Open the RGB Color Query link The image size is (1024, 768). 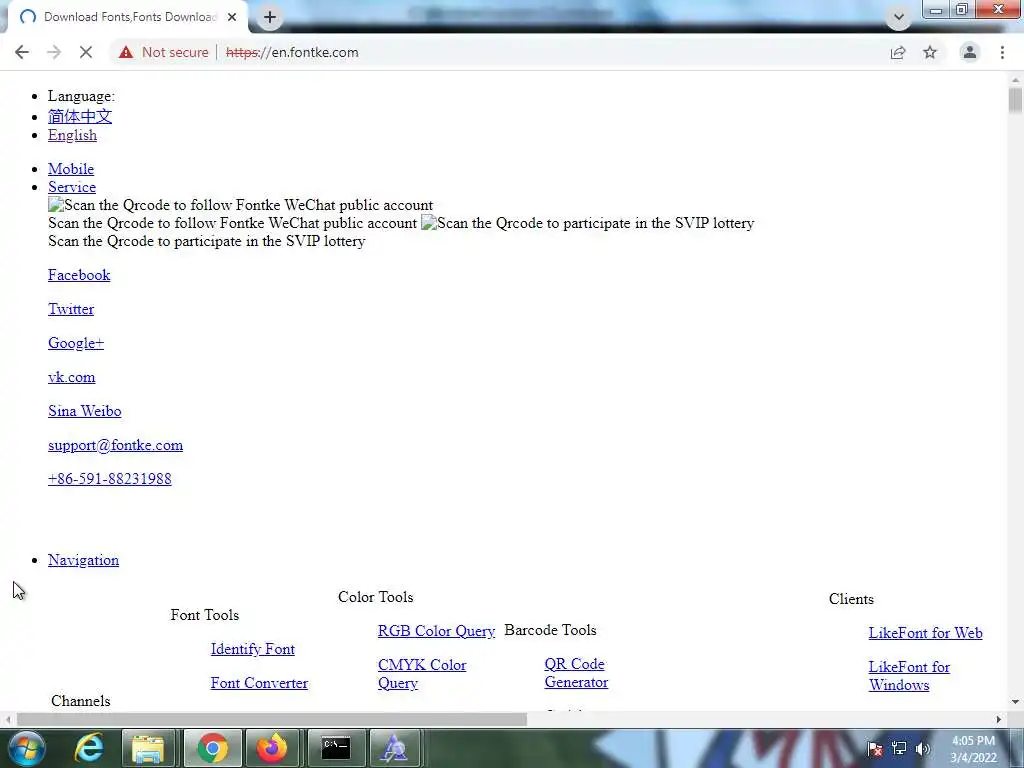(x=436, y=631)
